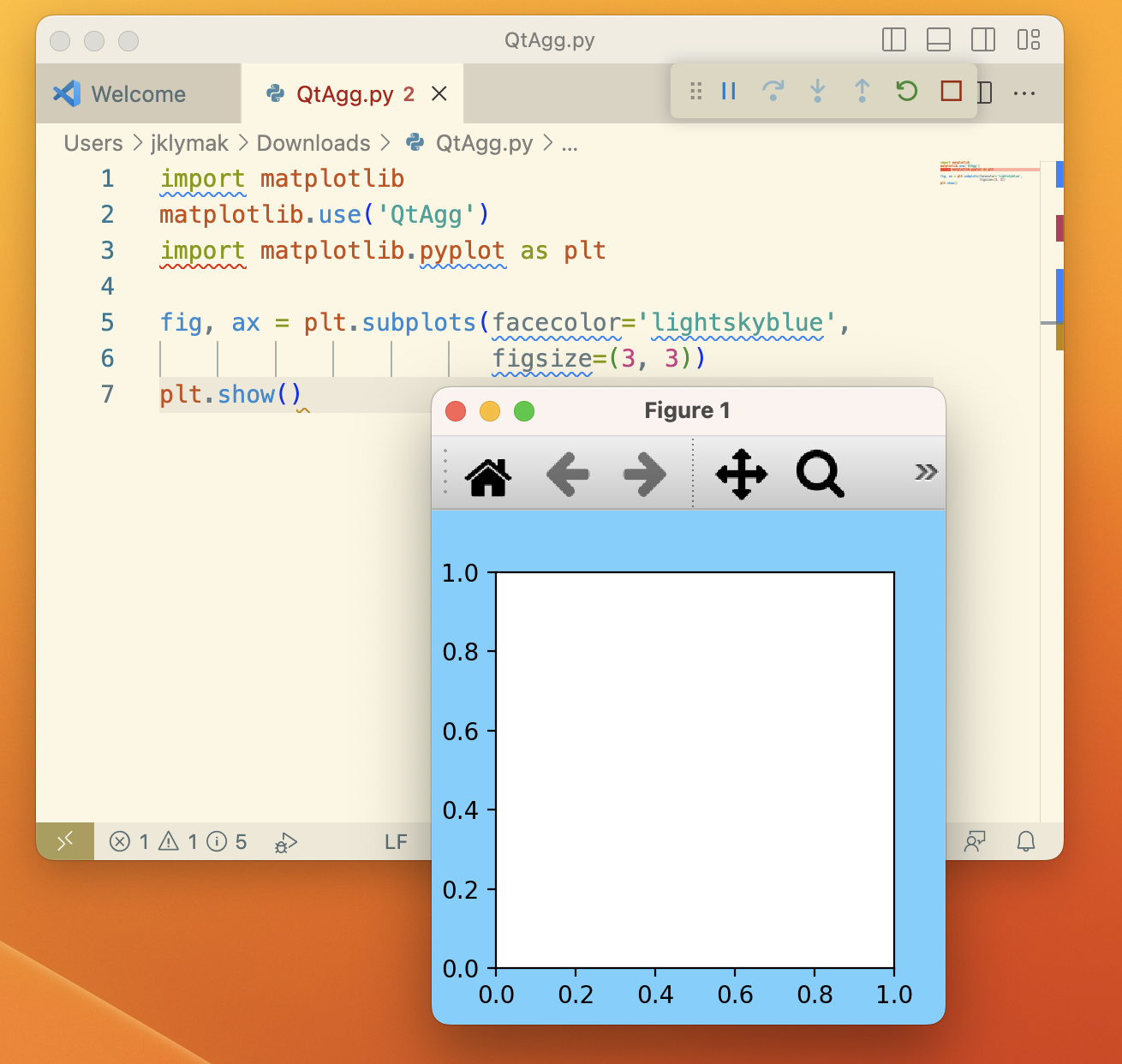This screenshot has width=1122, height=1064.
Task: Toggle the primary side bar
Action: (x=893, y=40)
